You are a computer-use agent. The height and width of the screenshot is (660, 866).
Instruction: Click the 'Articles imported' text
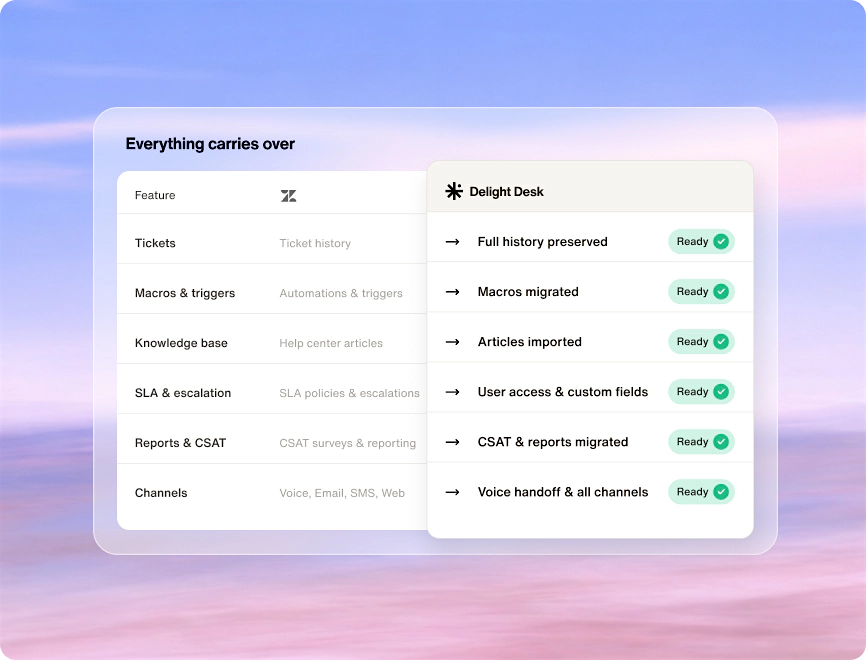tap(530, 342)
